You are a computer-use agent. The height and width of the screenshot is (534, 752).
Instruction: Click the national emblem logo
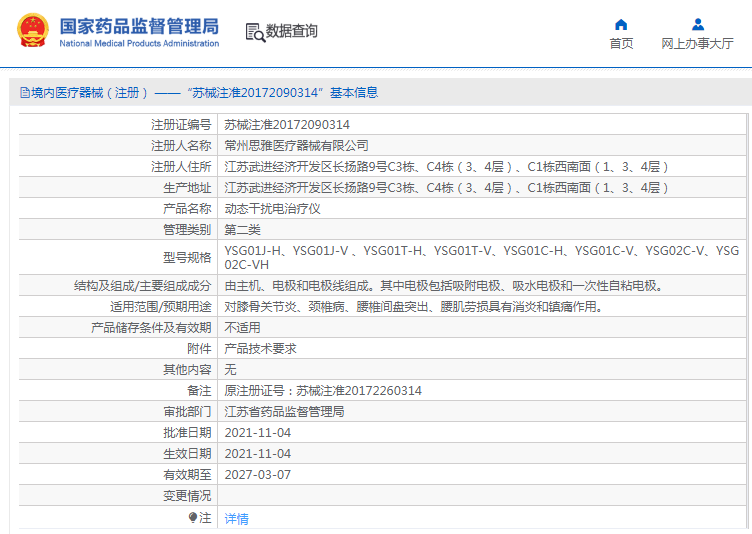[31, 31]
